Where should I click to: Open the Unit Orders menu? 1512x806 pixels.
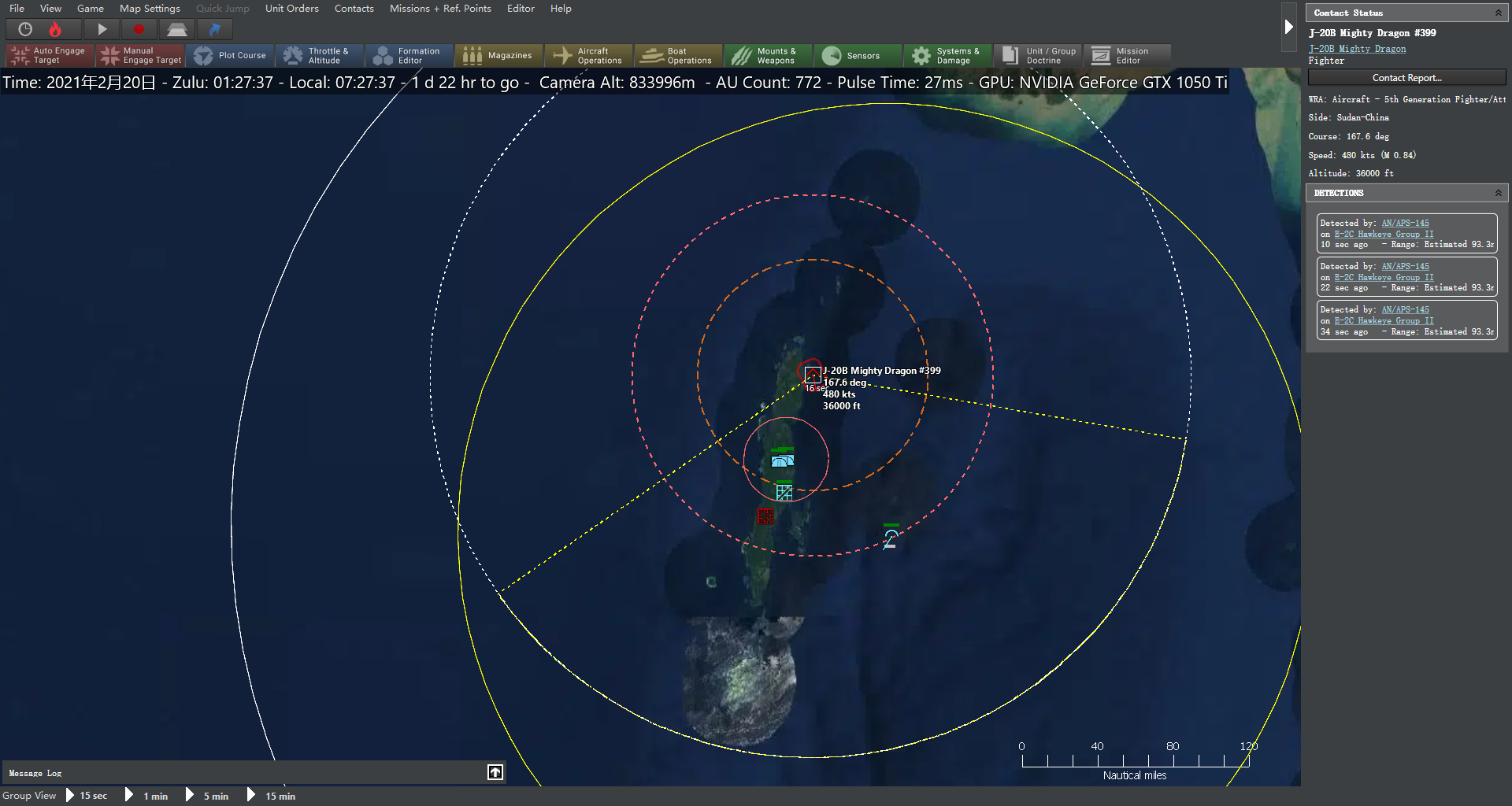(291, 9)
